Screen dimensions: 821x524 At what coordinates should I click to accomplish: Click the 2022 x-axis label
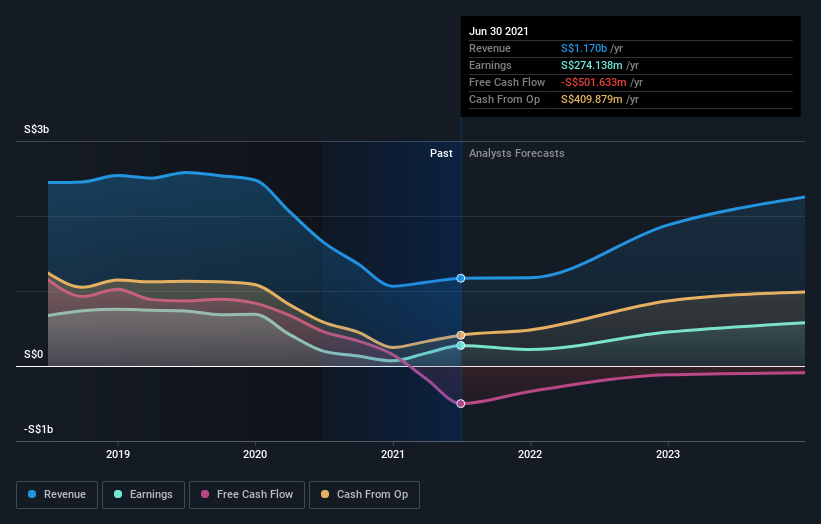[530, 454]
